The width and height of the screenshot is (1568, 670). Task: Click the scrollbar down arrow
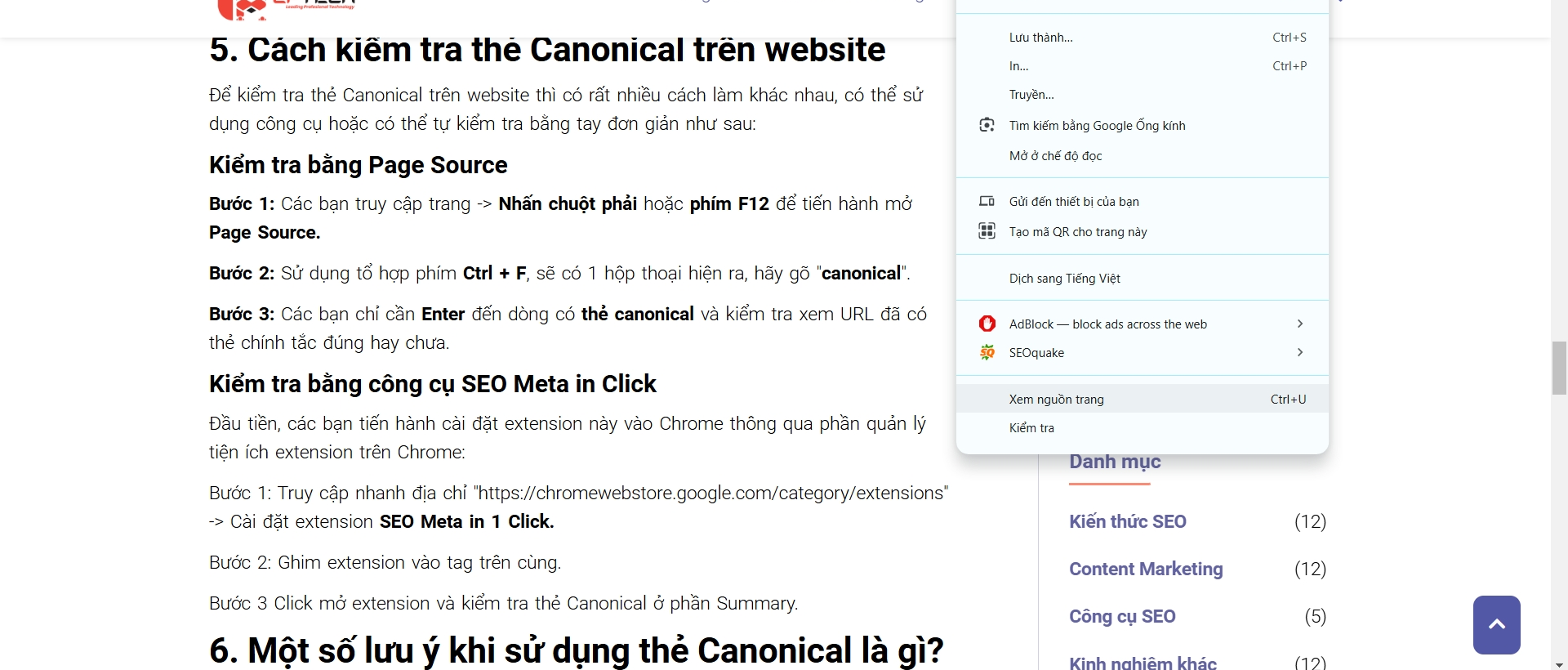(1559, 663)
